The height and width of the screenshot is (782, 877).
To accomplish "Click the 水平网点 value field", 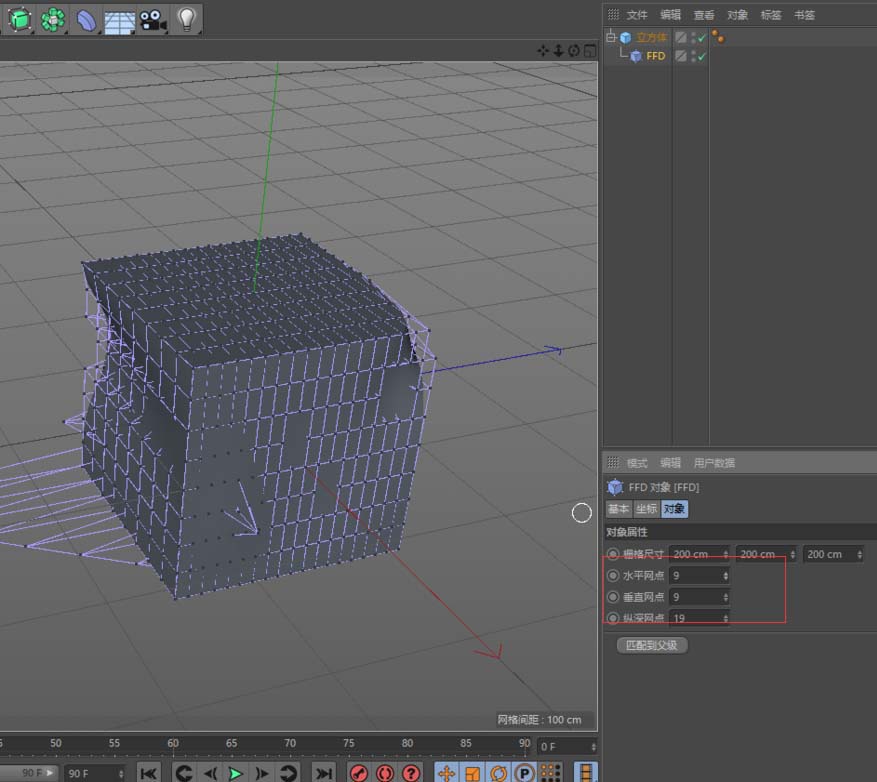I will 697,575.
